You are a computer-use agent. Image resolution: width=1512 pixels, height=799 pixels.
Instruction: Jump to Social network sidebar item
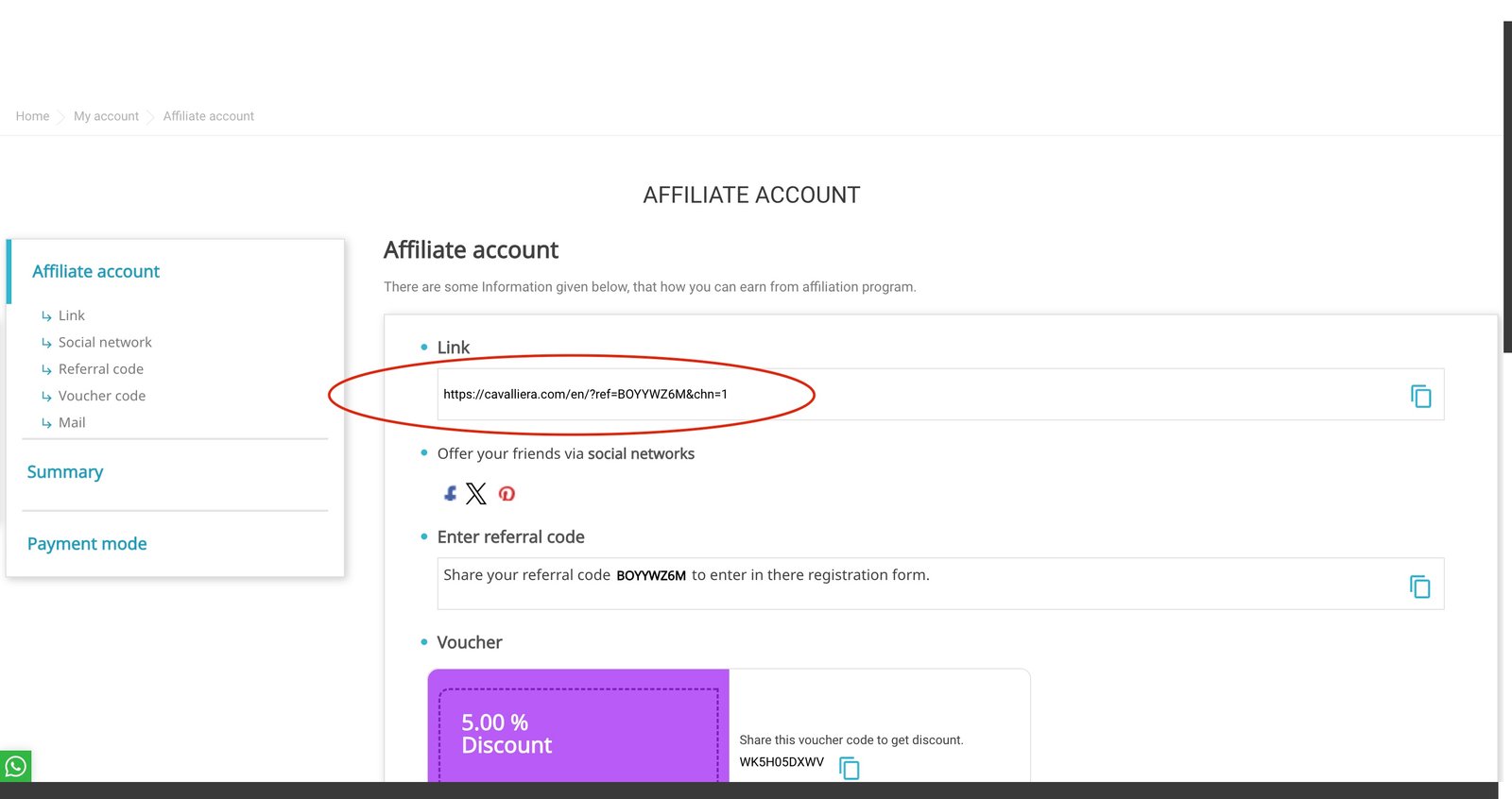tap(105, 342)
